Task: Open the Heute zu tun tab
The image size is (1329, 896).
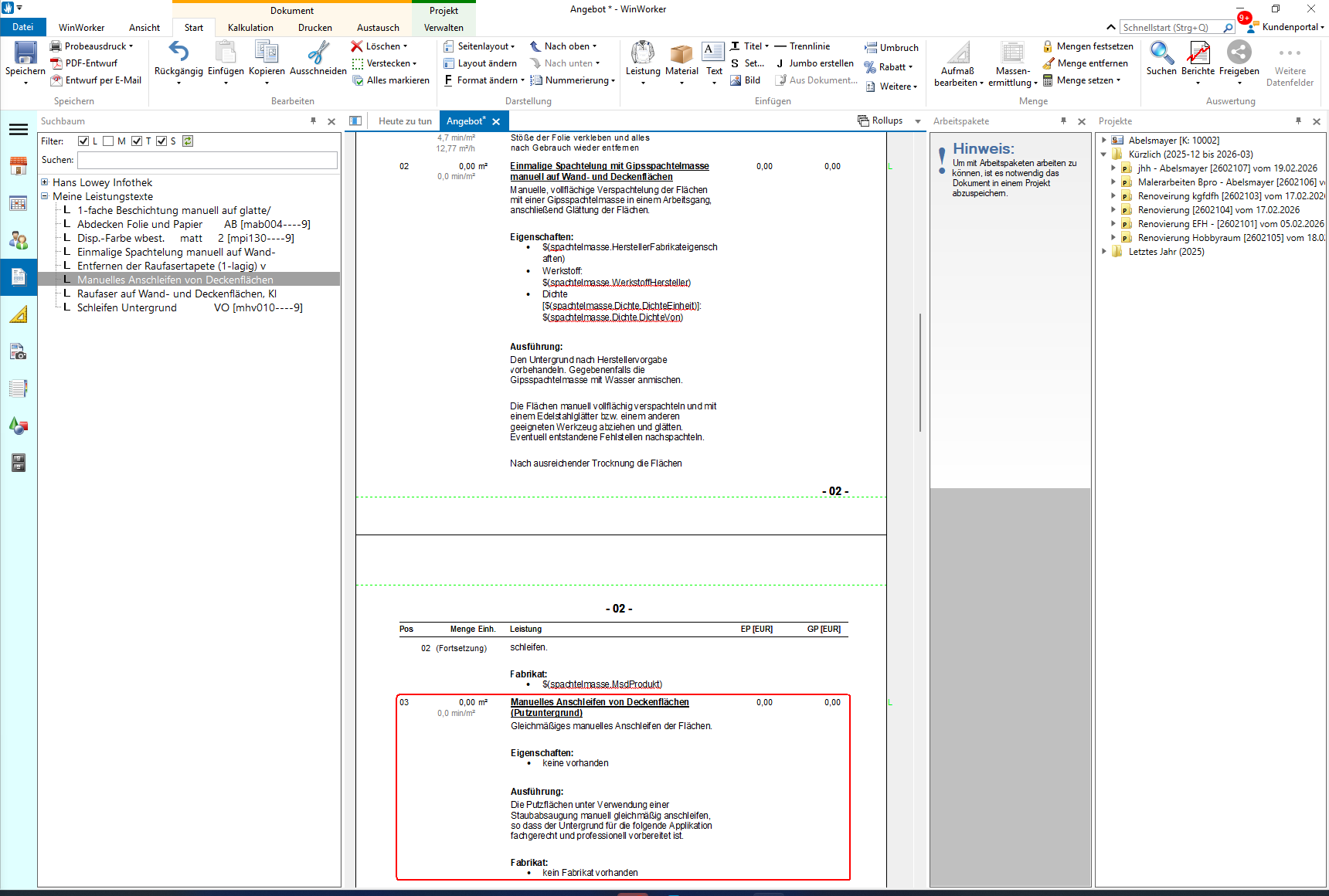Action: (x=405, y=121)
